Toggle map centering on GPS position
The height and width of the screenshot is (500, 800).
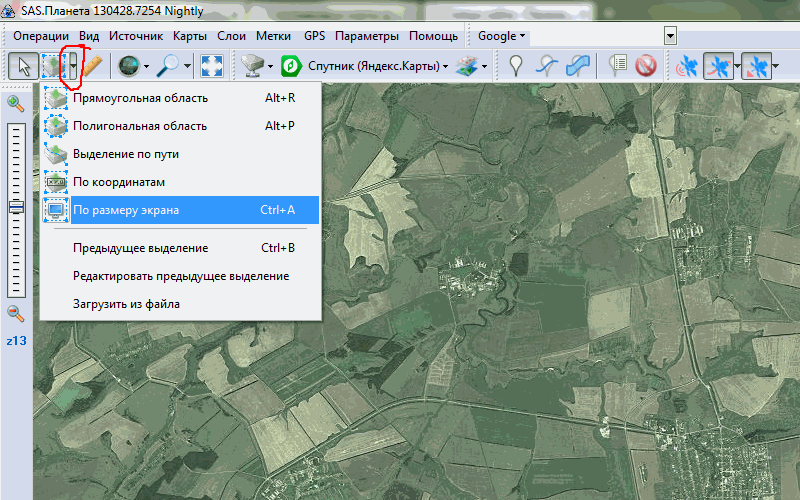(x=757, y=66)
